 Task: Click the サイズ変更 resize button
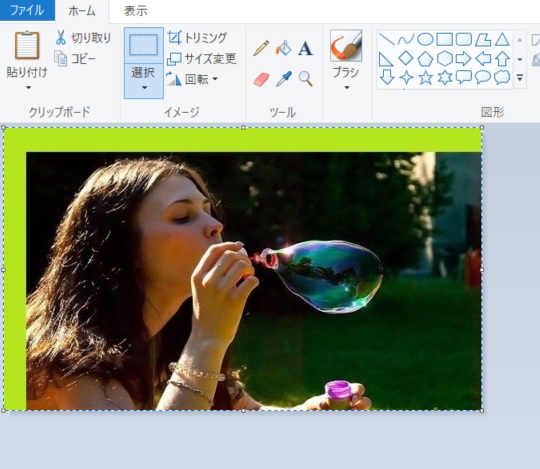pos(202,59)
